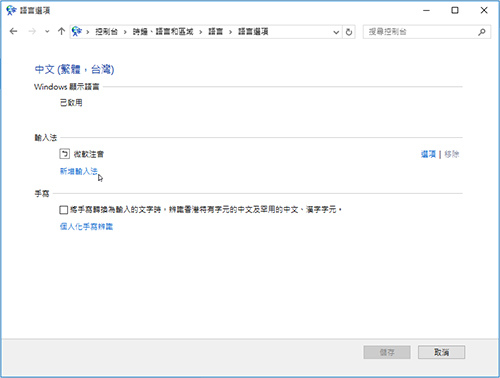
Task: Go back with the left arrow button
Action: pos(13,31)
